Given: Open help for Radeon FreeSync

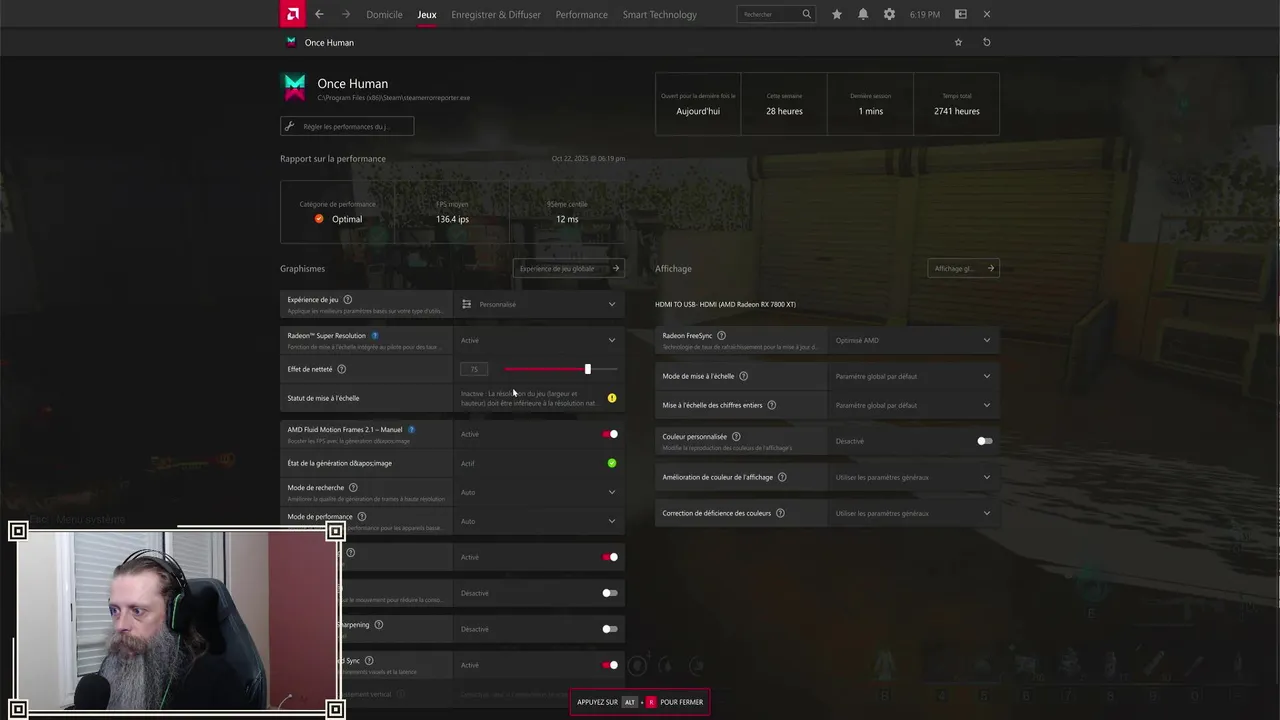Looking at the screenshot, I should (x=721, y=335).
